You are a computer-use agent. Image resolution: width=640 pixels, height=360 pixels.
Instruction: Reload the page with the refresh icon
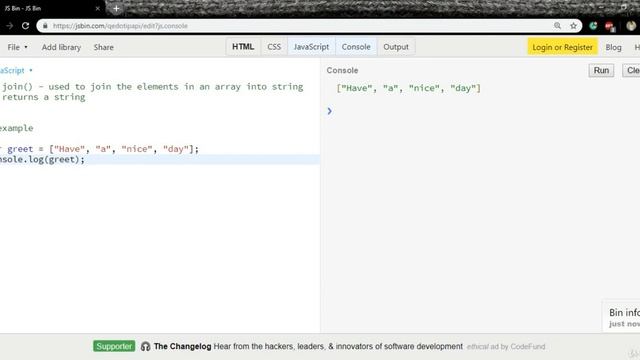pyautogui.click(x=25, y=26)
